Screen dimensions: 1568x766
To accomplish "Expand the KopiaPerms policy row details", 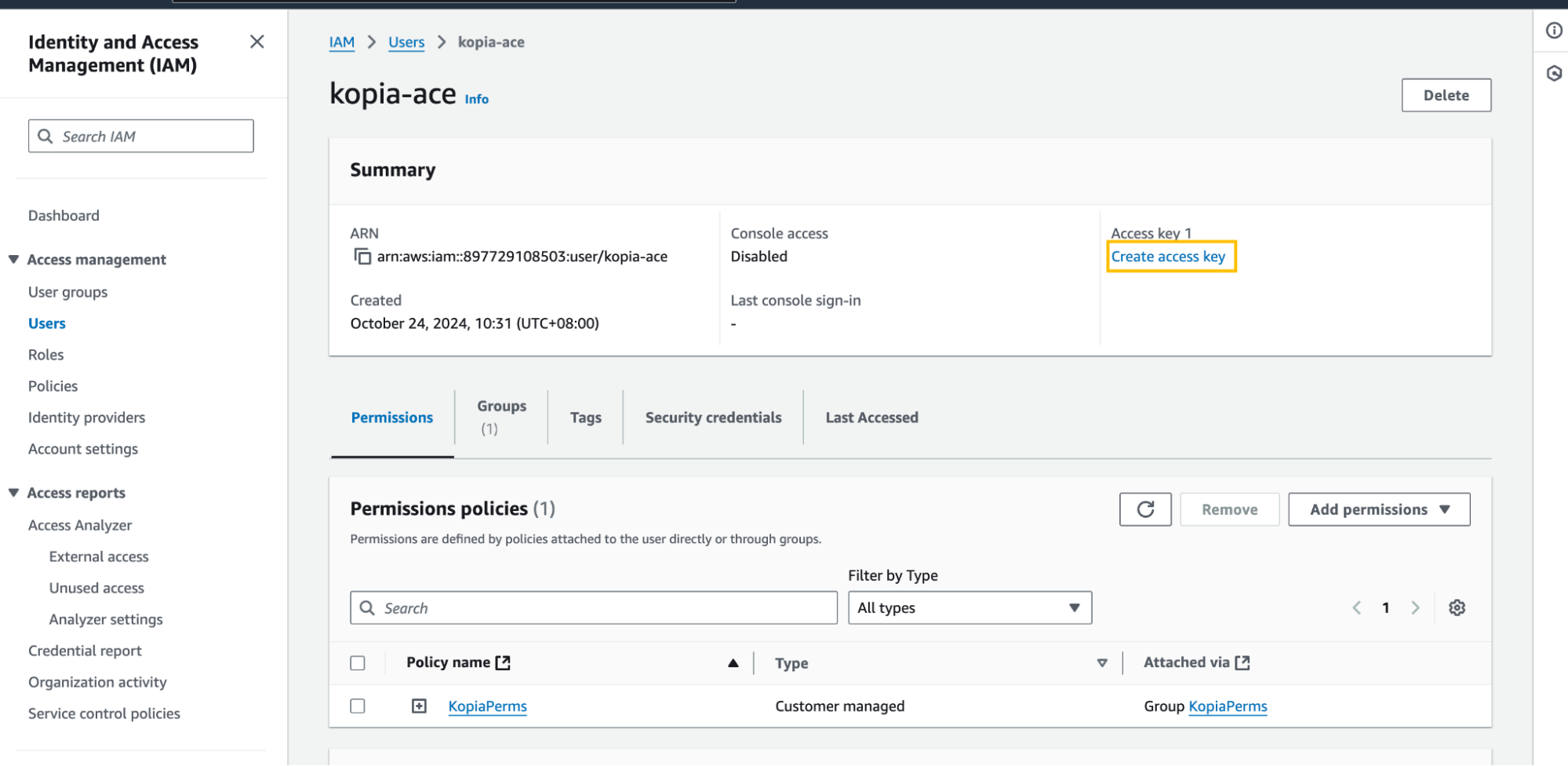I will click(420, 706).
